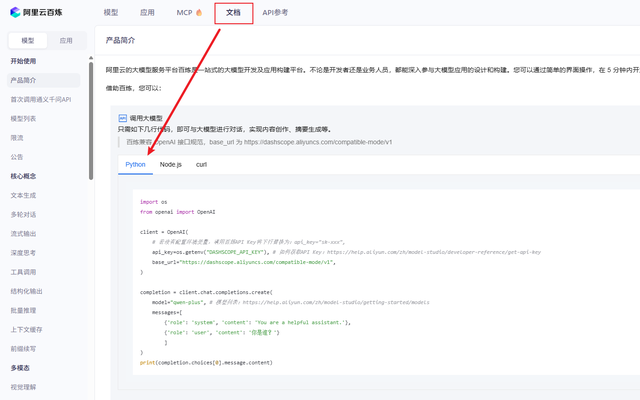Screen dimensions: 640x400
Task: Open 文本生成 in the sidebar
Action: click(x=23, y=196)
